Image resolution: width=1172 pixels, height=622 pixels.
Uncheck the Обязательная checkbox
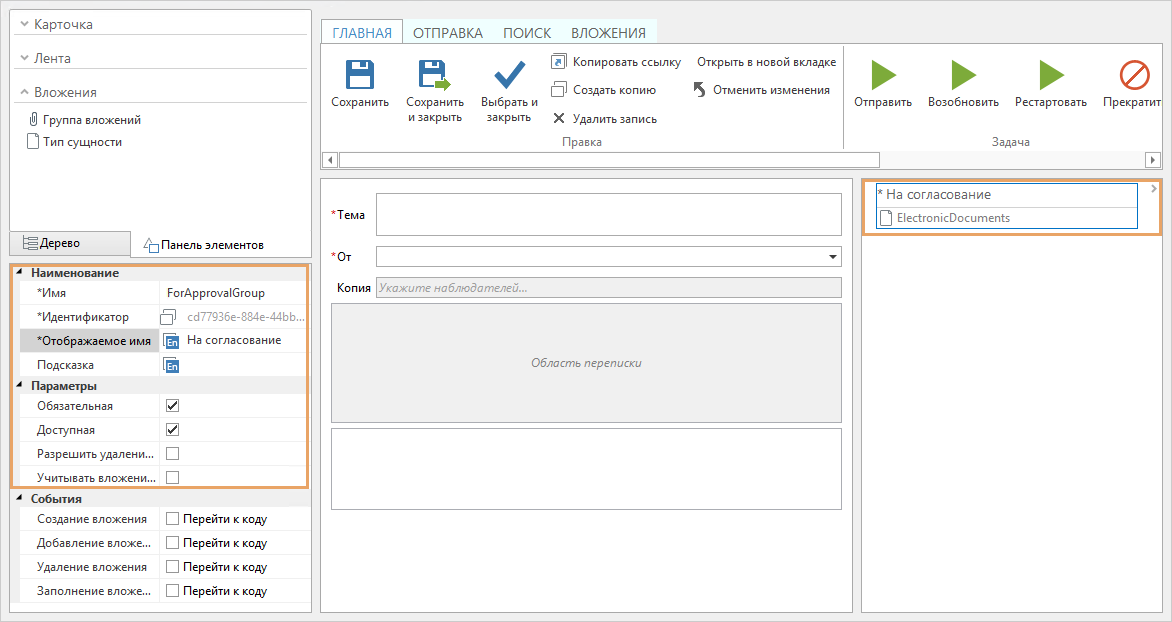click(x=172, y=406)
